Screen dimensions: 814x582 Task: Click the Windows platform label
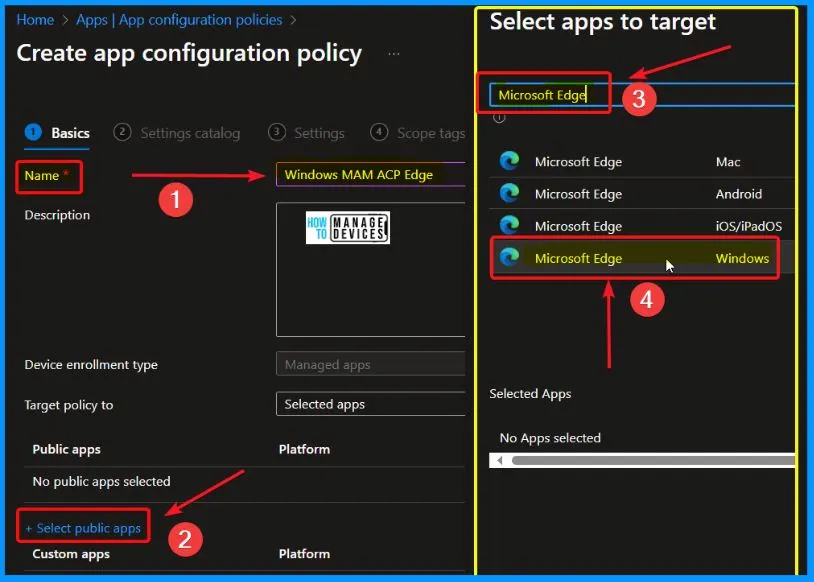742,258
